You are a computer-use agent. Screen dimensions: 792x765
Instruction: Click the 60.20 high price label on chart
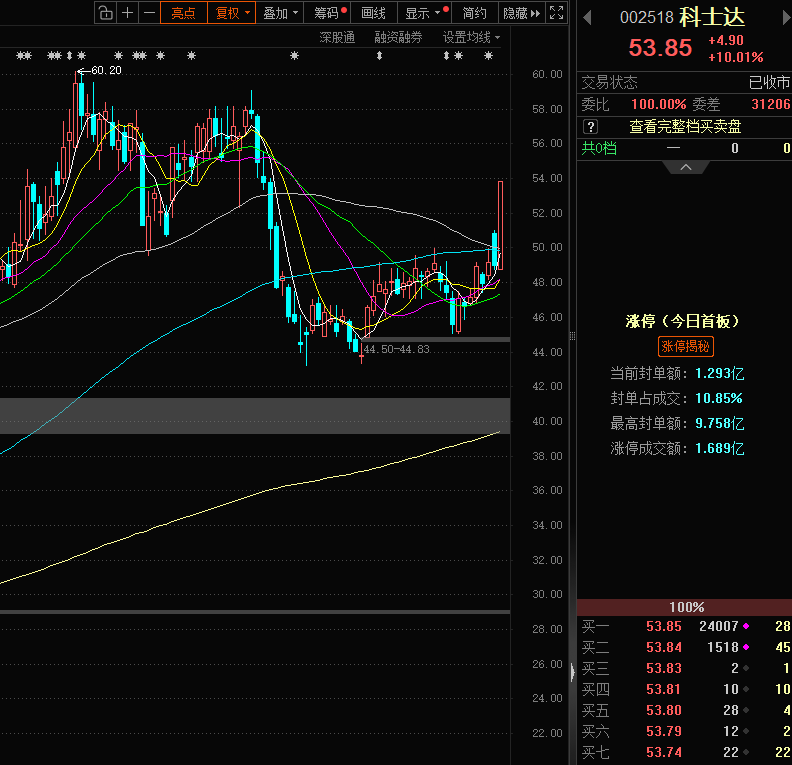click(x=106, y=70)
